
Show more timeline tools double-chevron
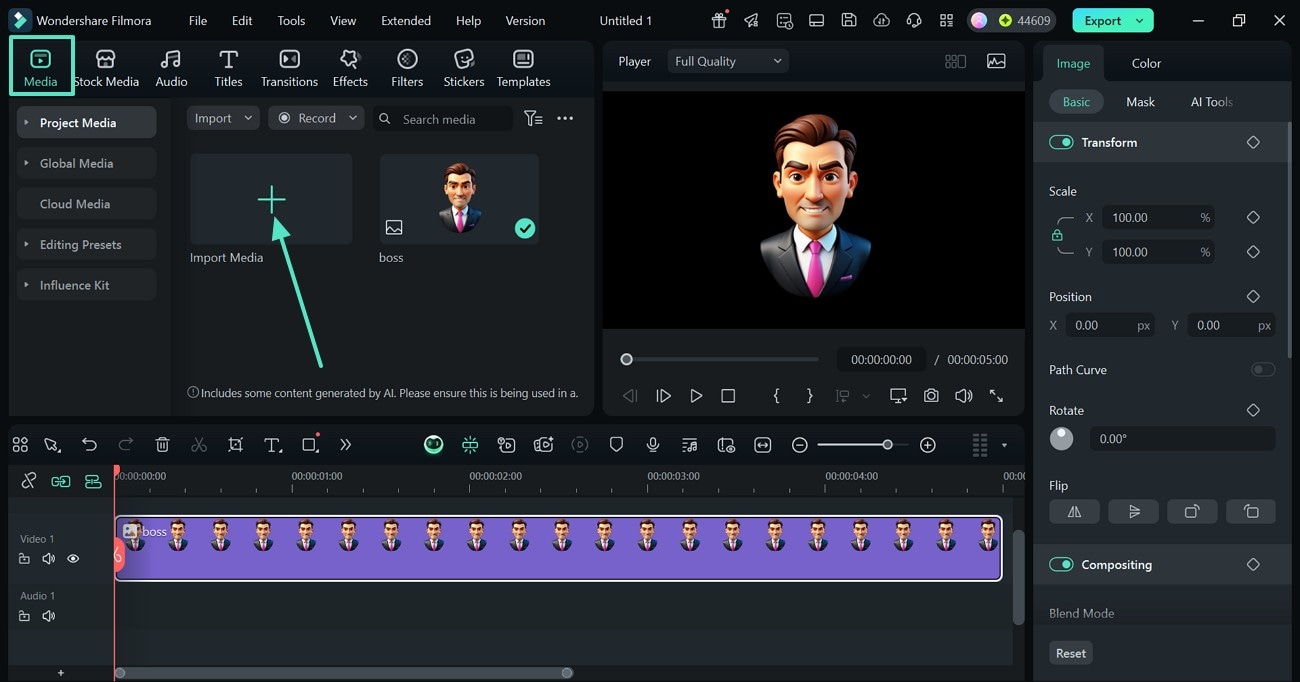click(x=345, y=445)
